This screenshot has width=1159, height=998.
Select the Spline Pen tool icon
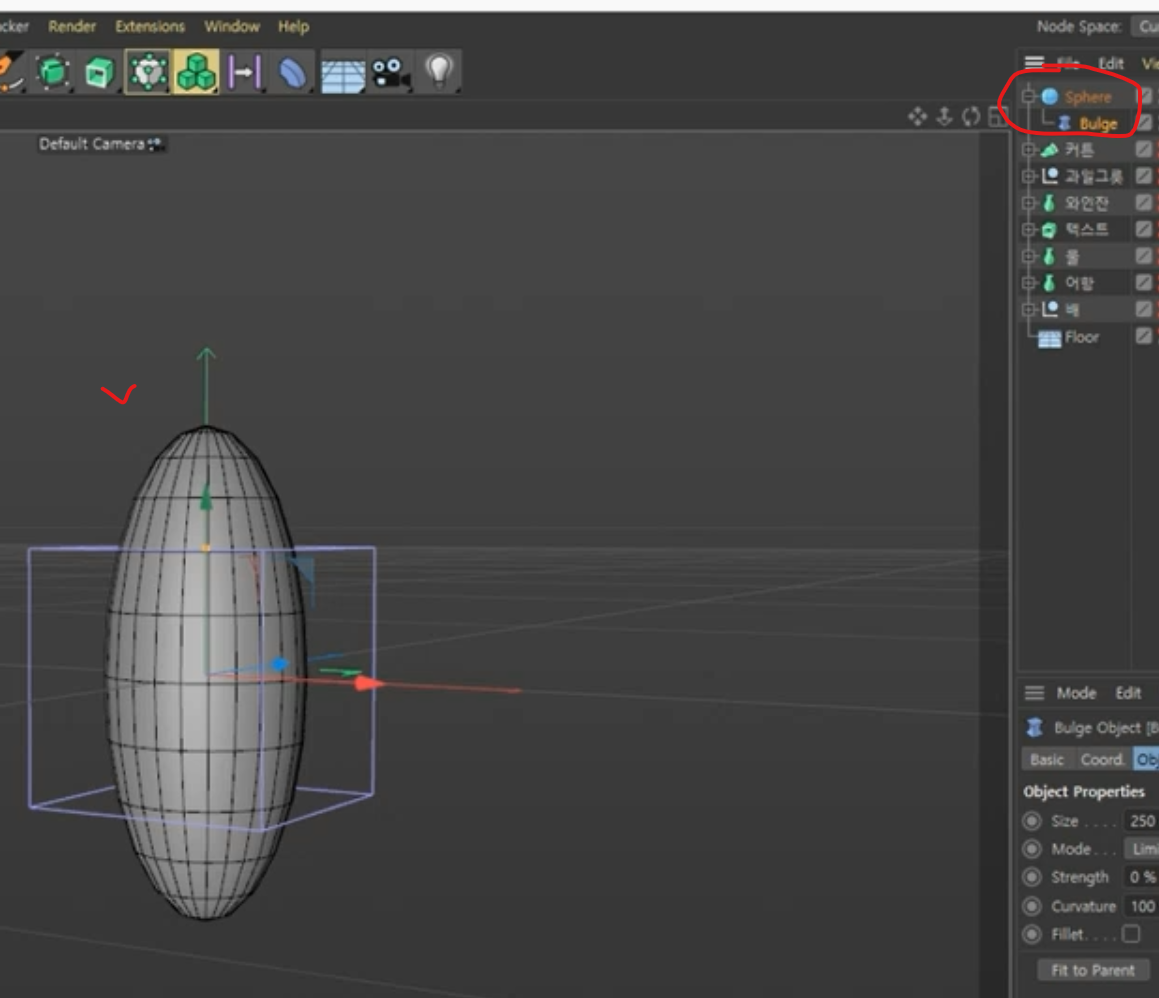[10, 72]
